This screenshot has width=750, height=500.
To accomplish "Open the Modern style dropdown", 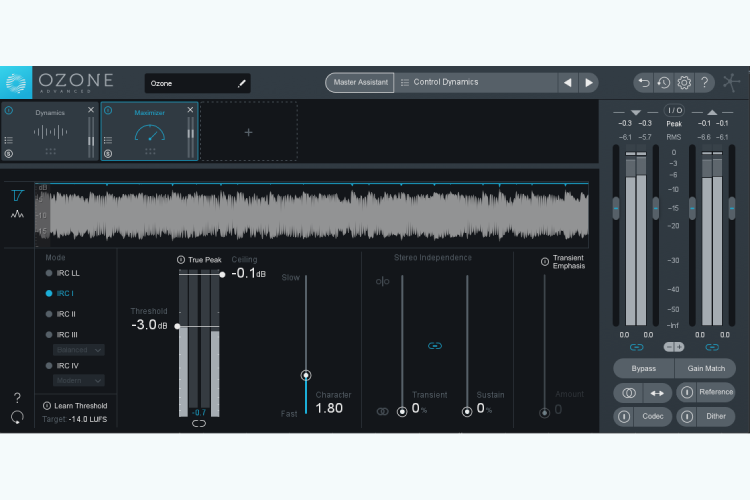I will 78,380.
